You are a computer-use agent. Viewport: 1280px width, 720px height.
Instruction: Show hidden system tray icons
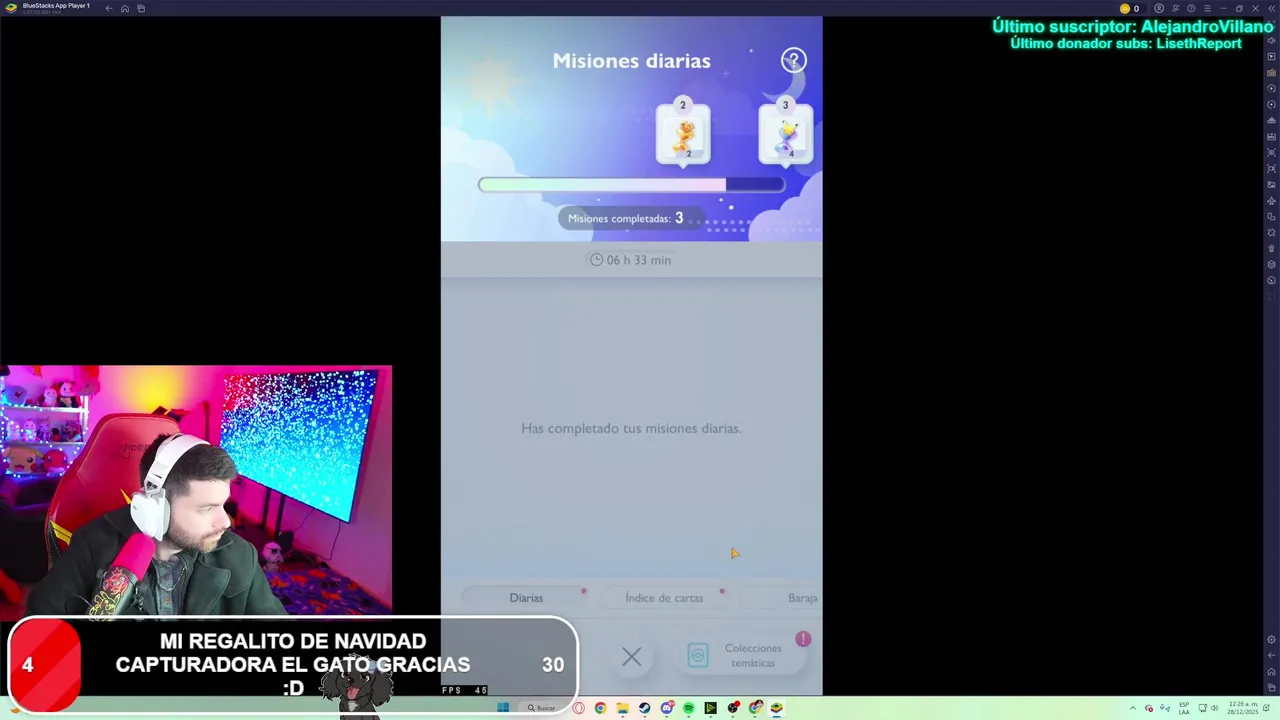pos(1133,708)
